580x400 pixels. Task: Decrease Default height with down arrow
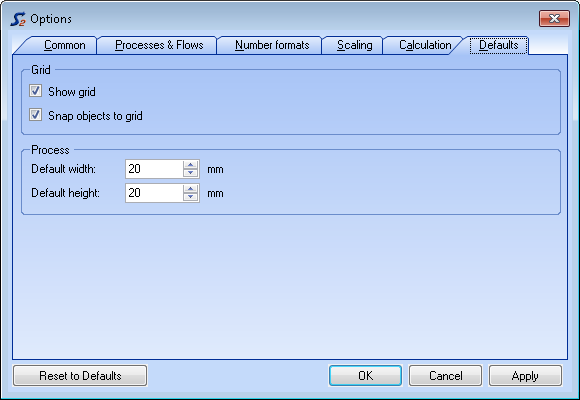(x=190, y=197)
